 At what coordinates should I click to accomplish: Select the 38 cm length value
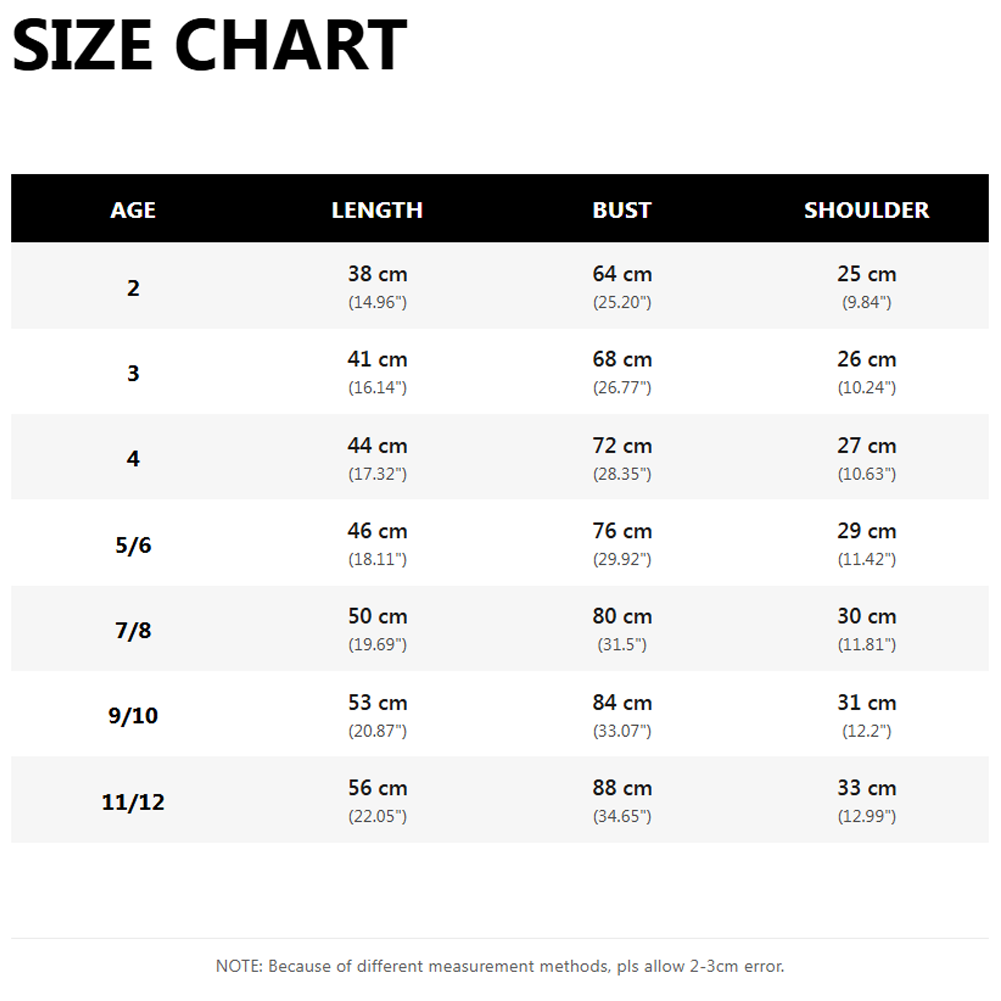point(377,274)
